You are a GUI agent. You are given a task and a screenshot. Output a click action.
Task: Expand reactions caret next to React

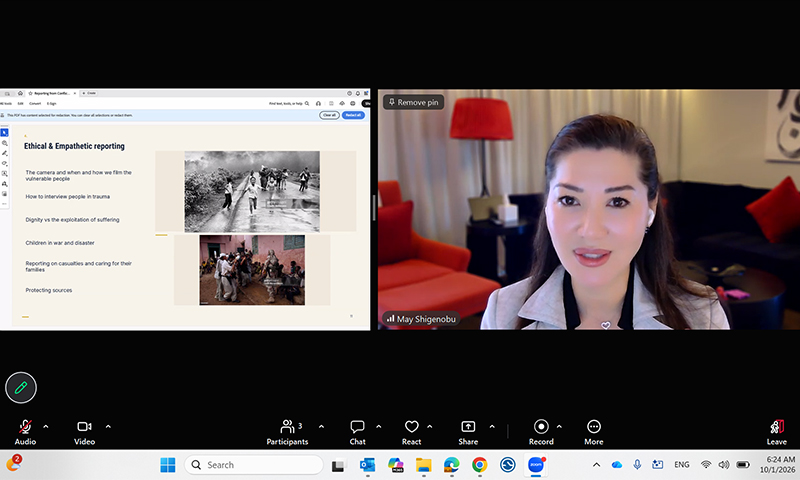[x=430, y=426]
